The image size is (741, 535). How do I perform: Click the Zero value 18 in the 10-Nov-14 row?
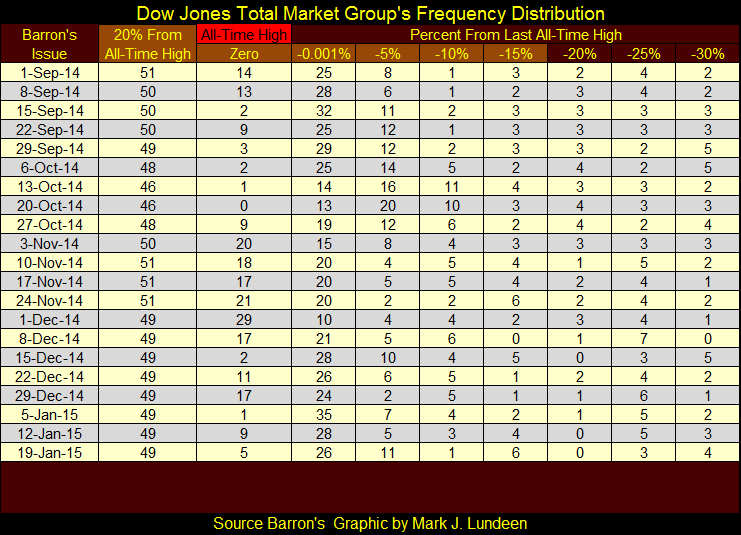(244, 263)
